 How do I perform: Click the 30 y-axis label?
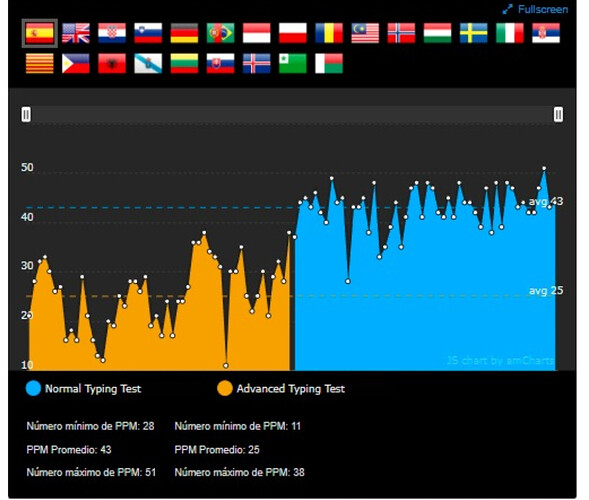27,266
